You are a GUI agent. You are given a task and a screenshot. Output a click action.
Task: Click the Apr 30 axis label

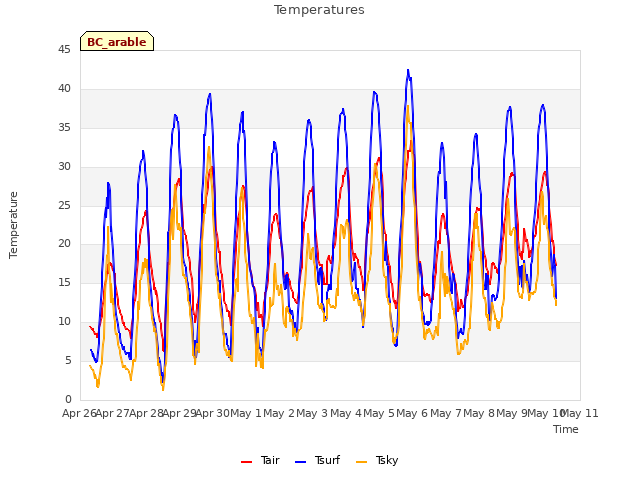[213, 413]
